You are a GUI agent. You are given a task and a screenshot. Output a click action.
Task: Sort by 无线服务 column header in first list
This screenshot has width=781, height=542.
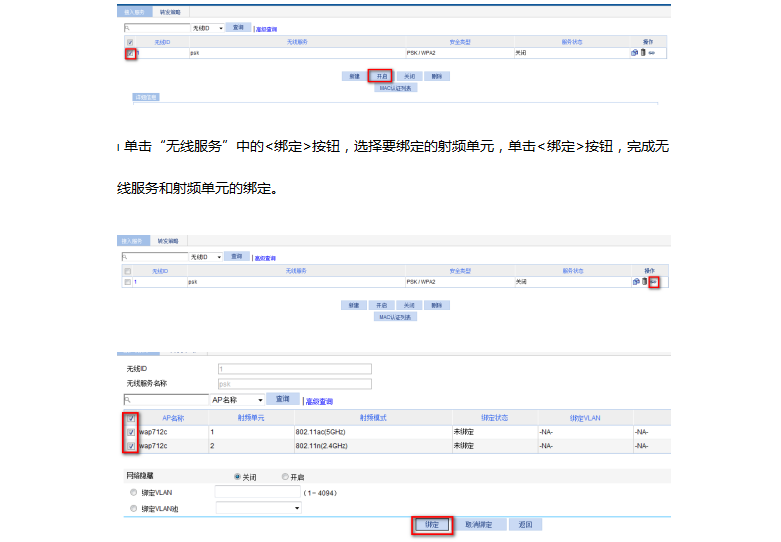tap(297, 42)
